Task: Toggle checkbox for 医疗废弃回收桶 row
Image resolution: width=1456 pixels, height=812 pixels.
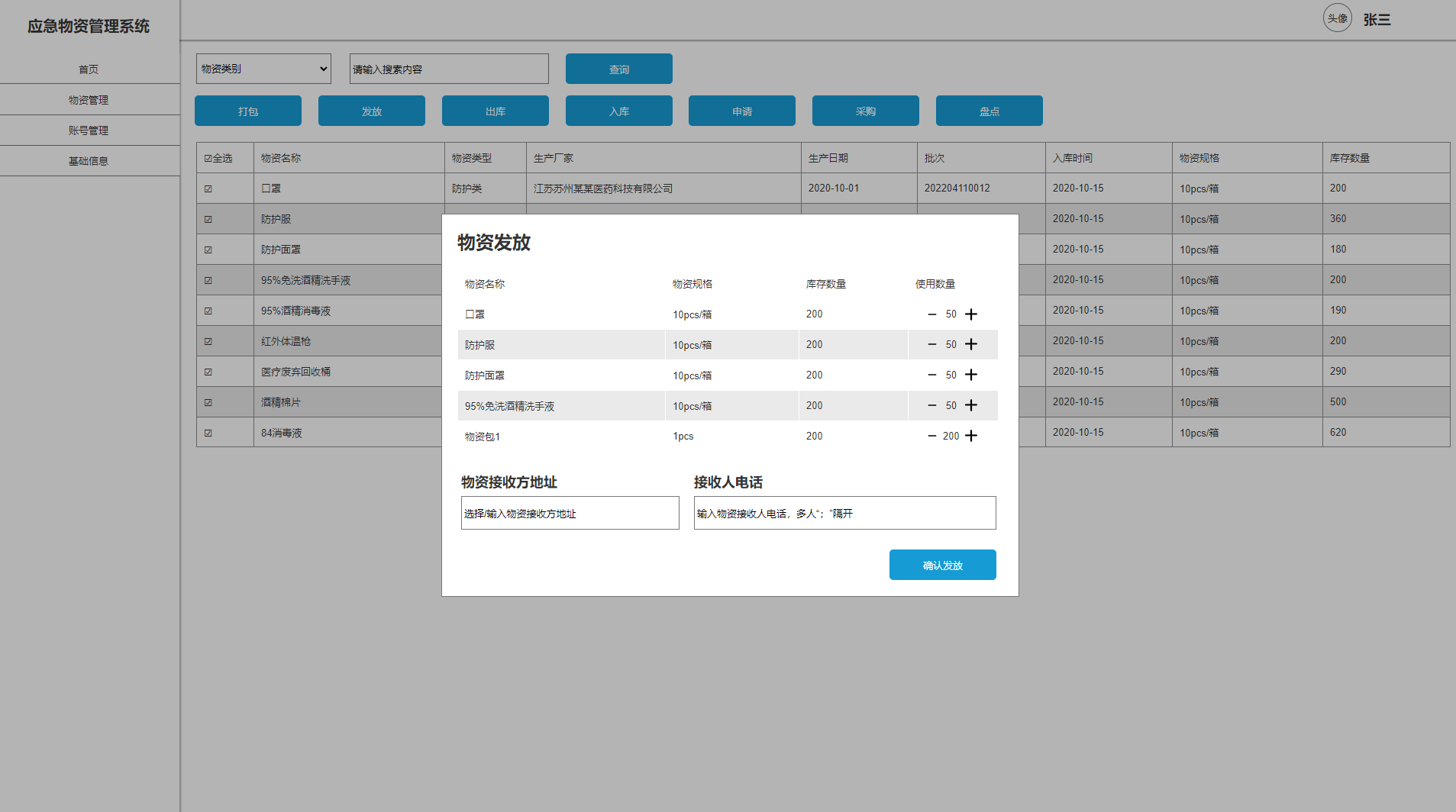Action: [208, 372]
